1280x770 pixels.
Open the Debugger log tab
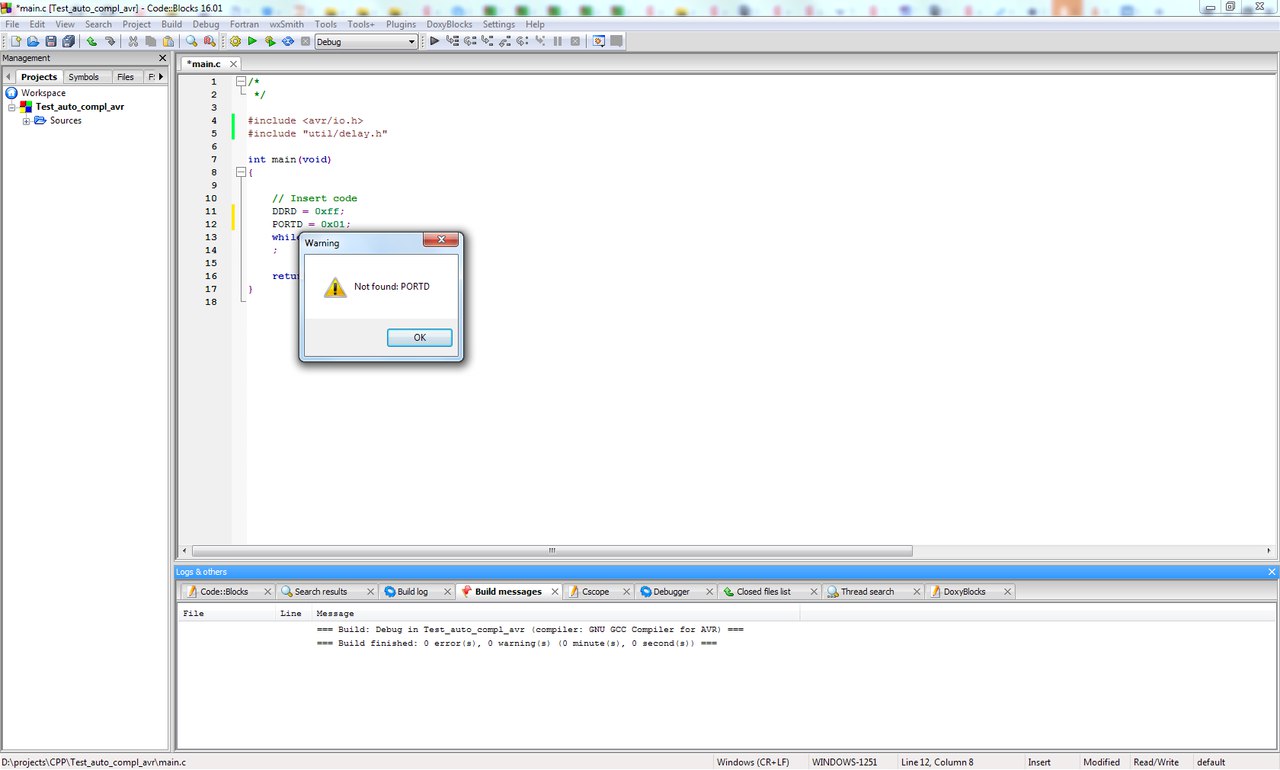tap(671, 592)
